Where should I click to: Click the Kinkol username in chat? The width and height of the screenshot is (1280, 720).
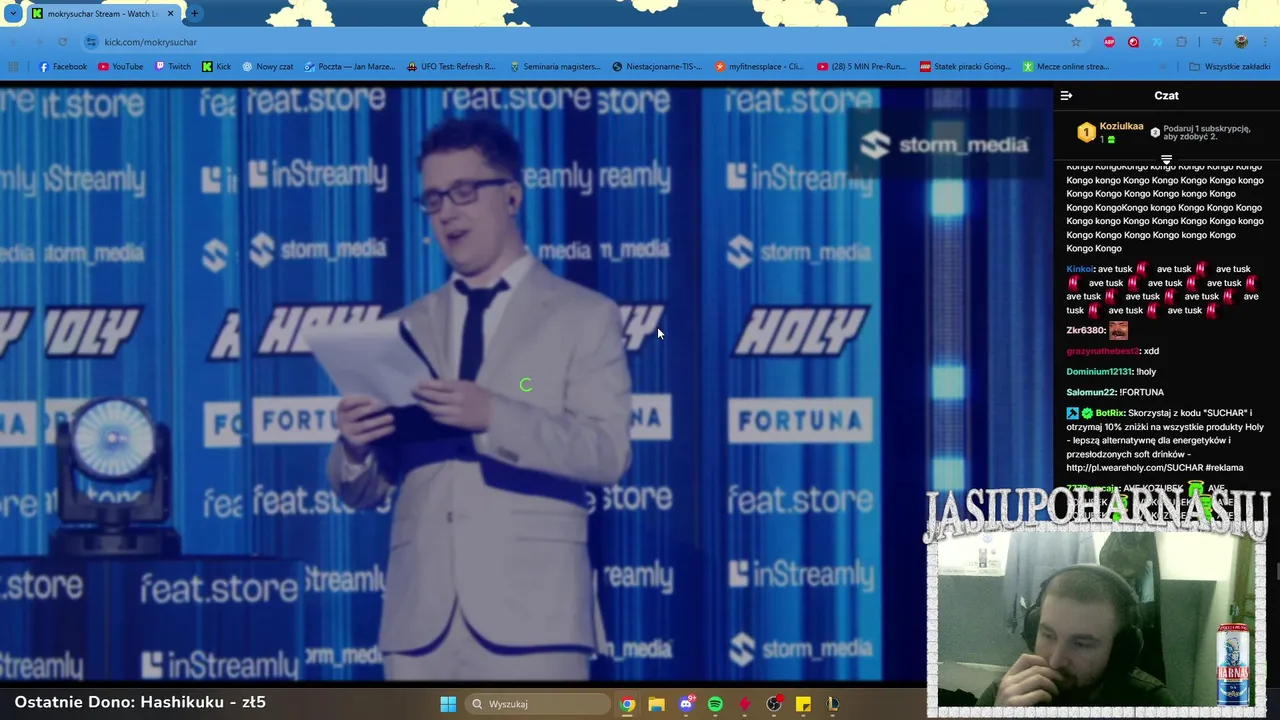point(1080,269)
